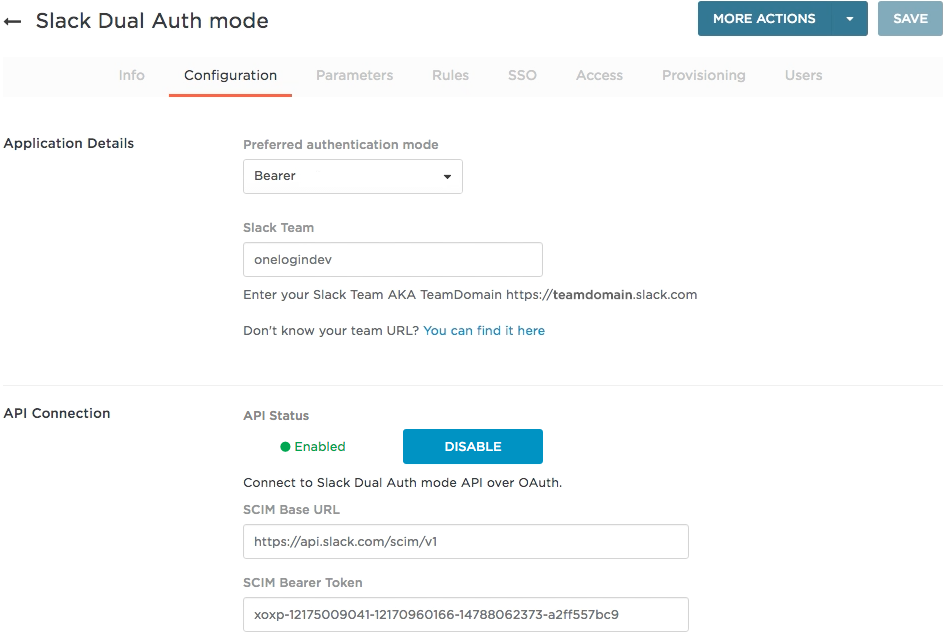Click the 'Preferred authentication mode' label

[341, 145]
